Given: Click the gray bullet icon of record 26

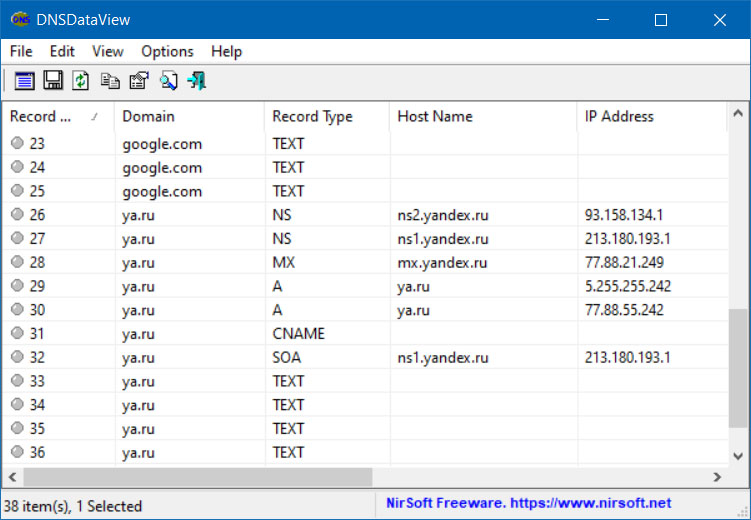Looking at the screenshot, I should 17,214.
